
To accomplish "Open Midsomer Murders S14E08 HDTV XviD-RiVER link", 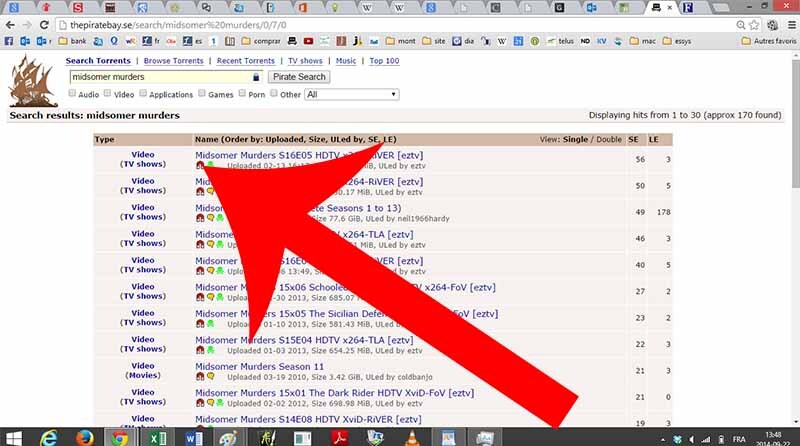I will coord(308,419).
